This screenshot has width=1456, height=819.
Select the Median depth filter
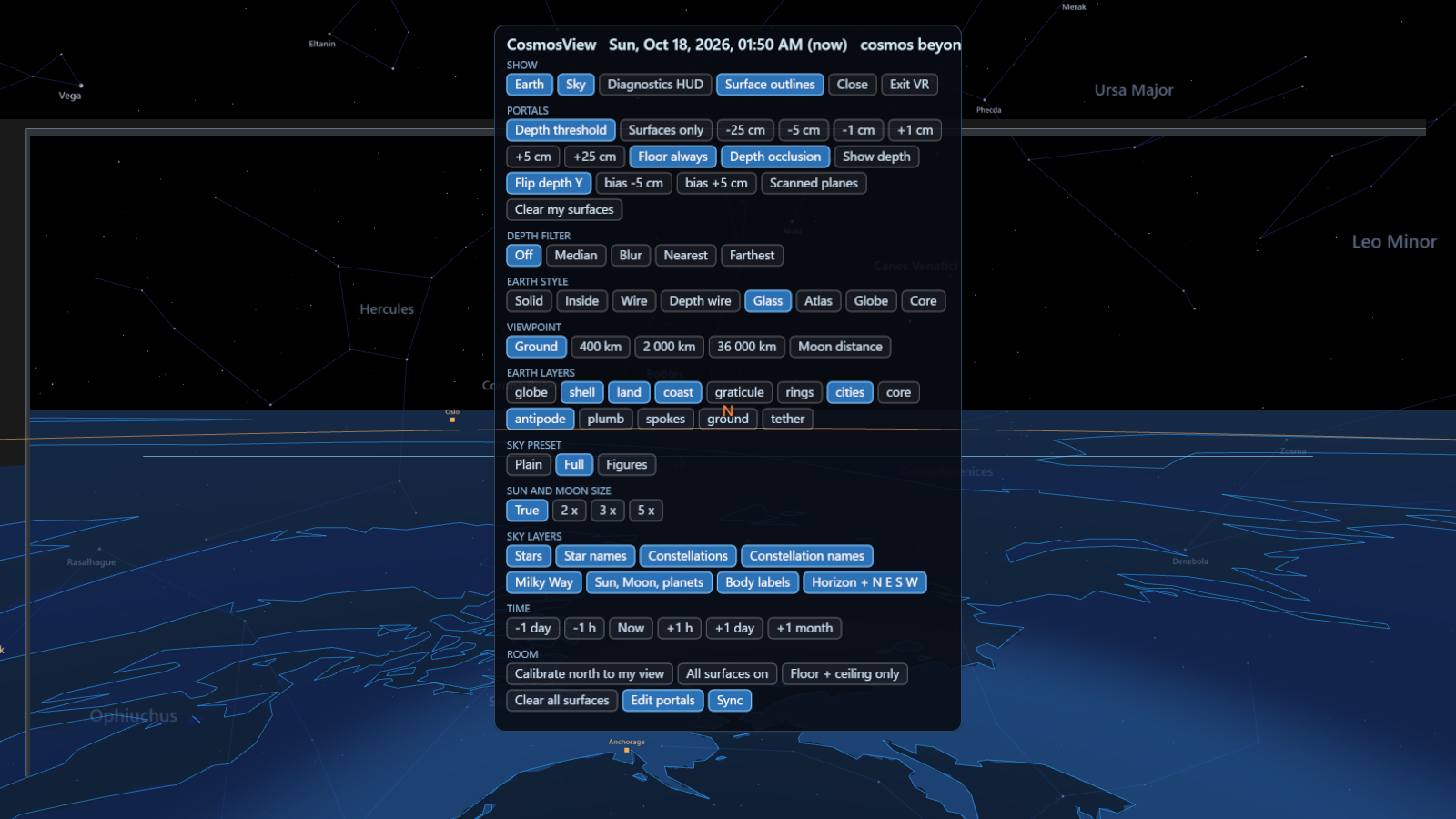[x=576, y=256]
